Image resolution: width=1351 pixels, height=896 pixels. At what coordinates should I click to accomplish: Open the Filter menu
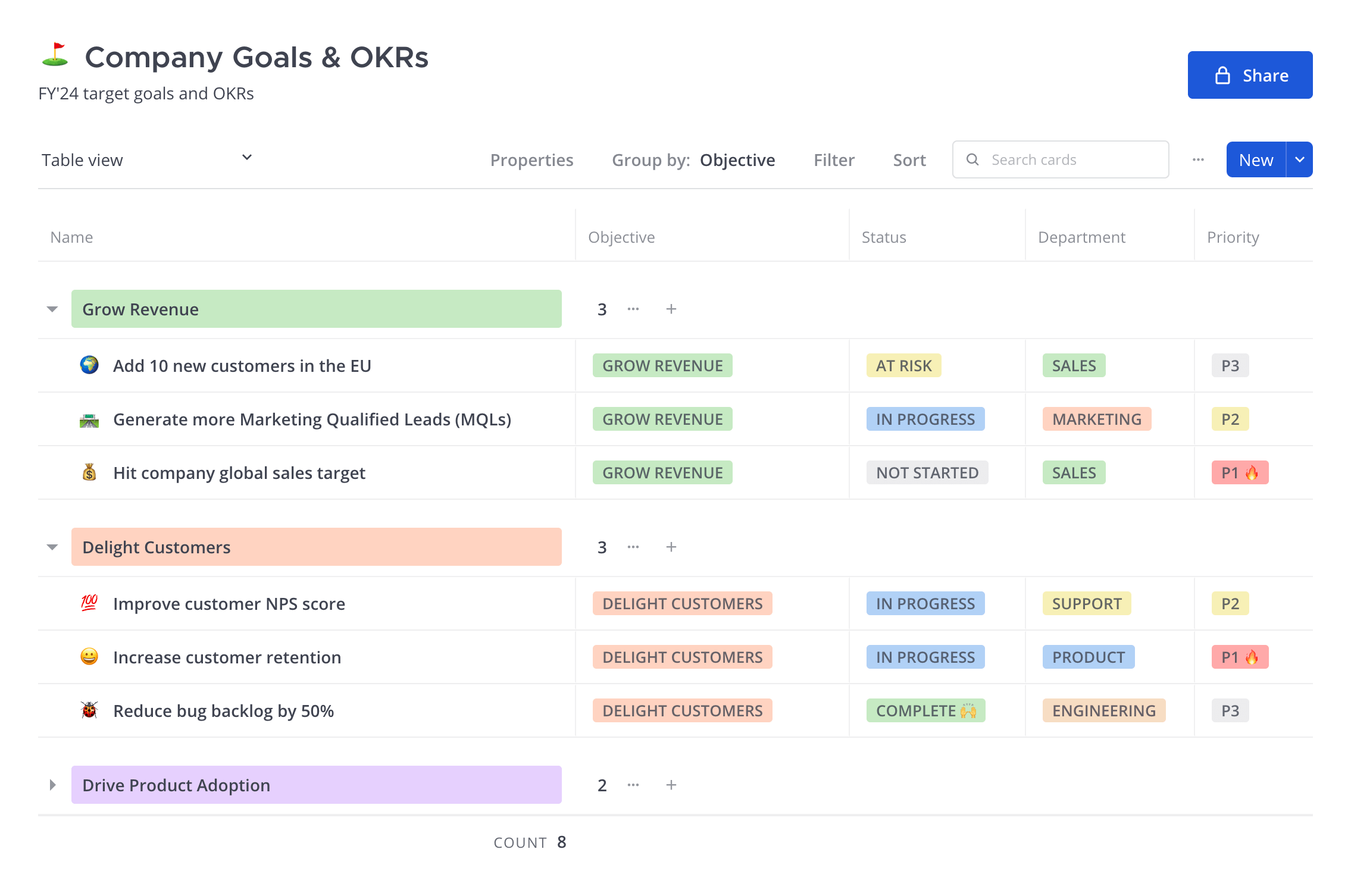(834, 159)
